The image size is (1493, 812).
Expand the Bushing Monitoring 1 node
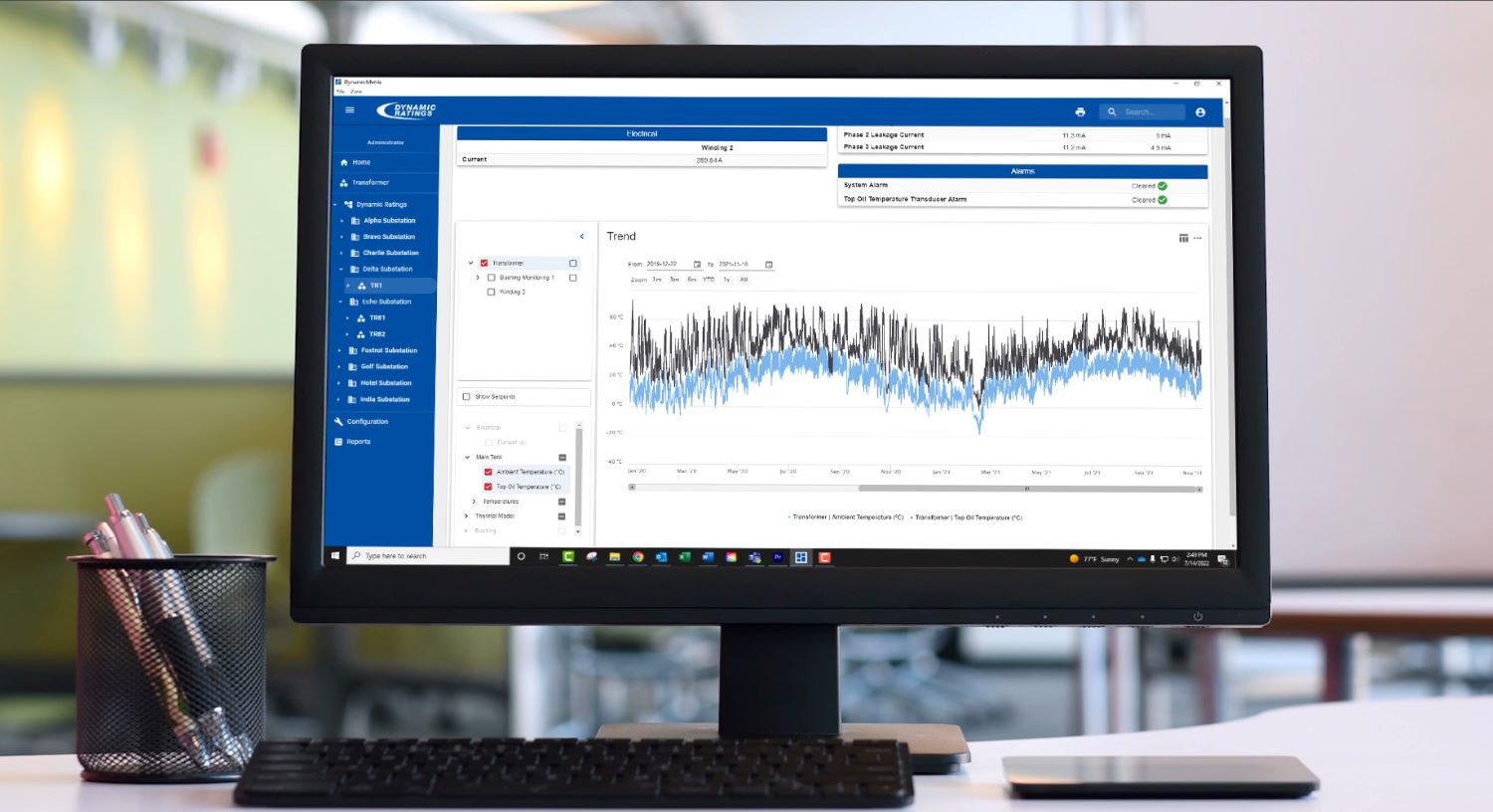[x=477, y=276]
